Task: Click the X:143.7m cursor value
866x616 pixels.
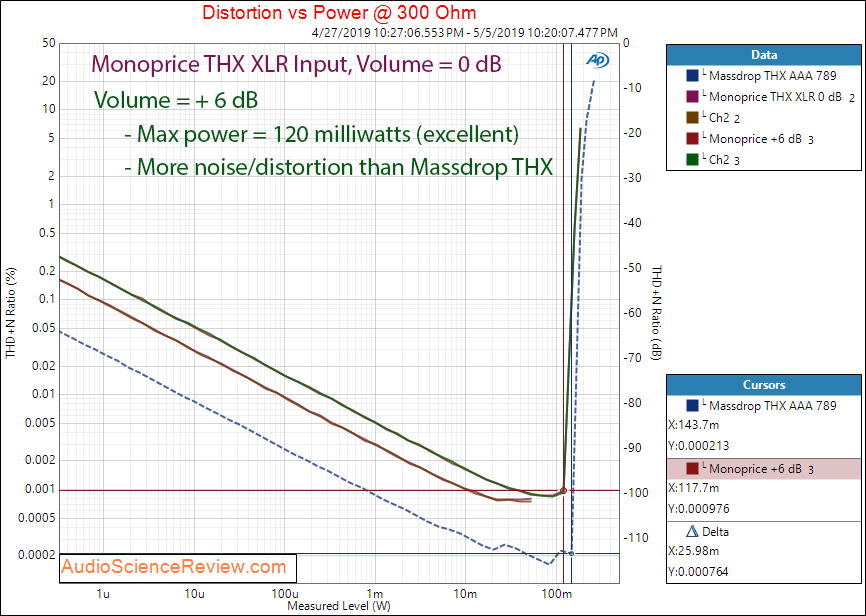Action: click(694, 425)
